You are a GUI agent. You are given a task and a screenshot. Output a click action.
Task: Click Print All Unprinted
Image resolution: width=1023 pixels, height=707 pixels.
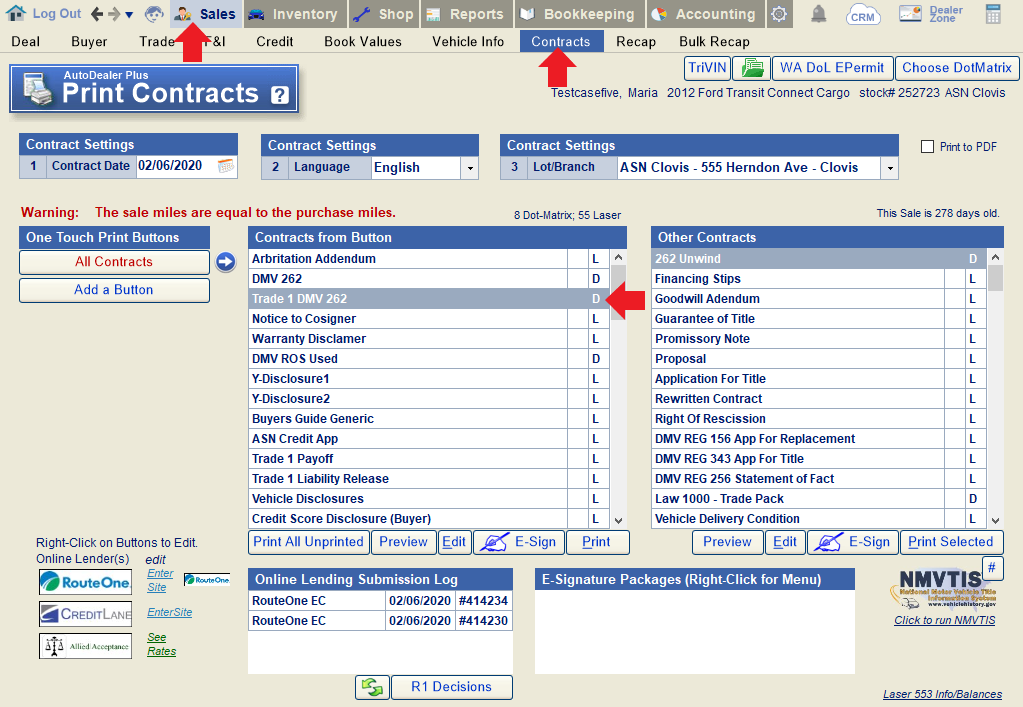(x=309, y=542)
